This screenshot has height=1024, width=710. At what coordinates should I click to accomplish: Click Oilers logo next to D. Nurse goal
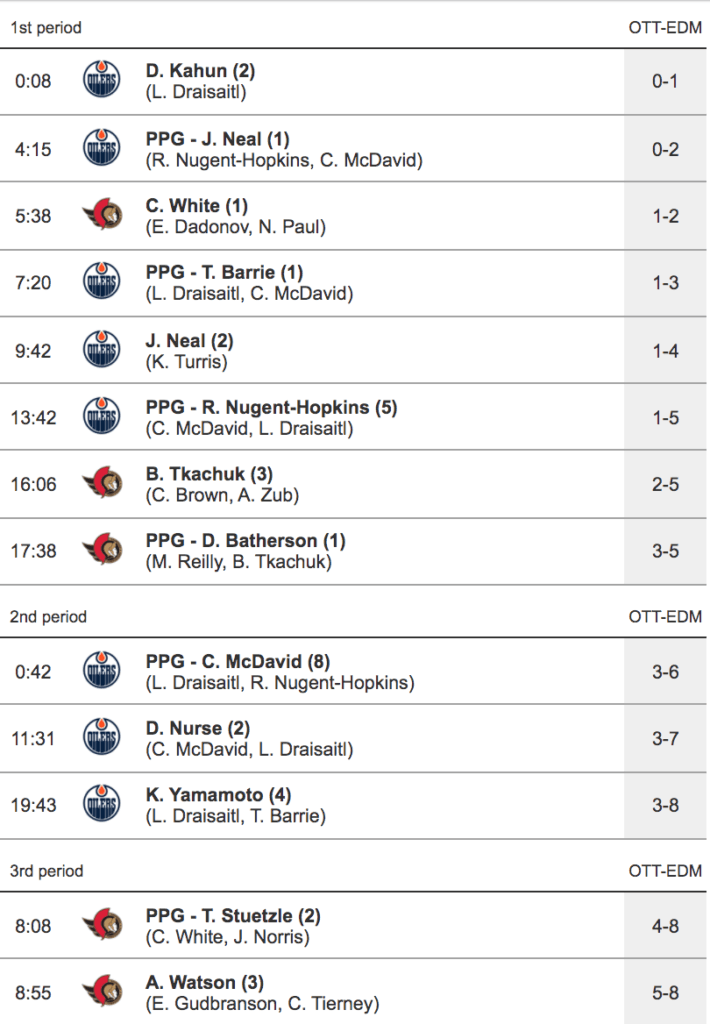[x=102, y=738]
